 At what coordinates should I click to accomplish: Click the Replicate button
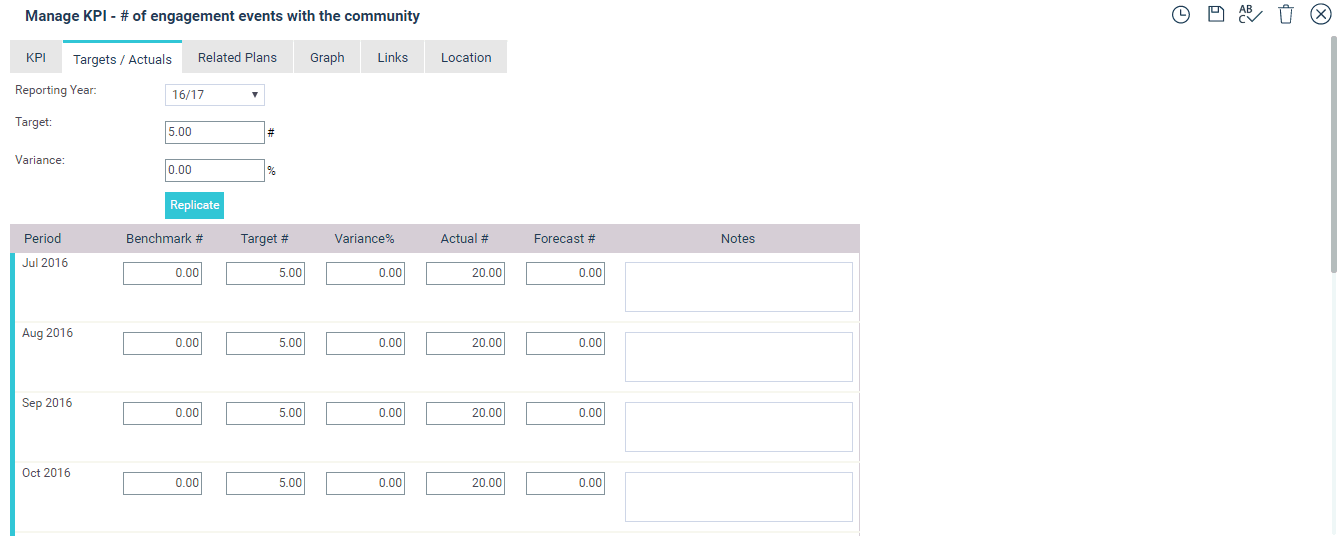point(195,205)
